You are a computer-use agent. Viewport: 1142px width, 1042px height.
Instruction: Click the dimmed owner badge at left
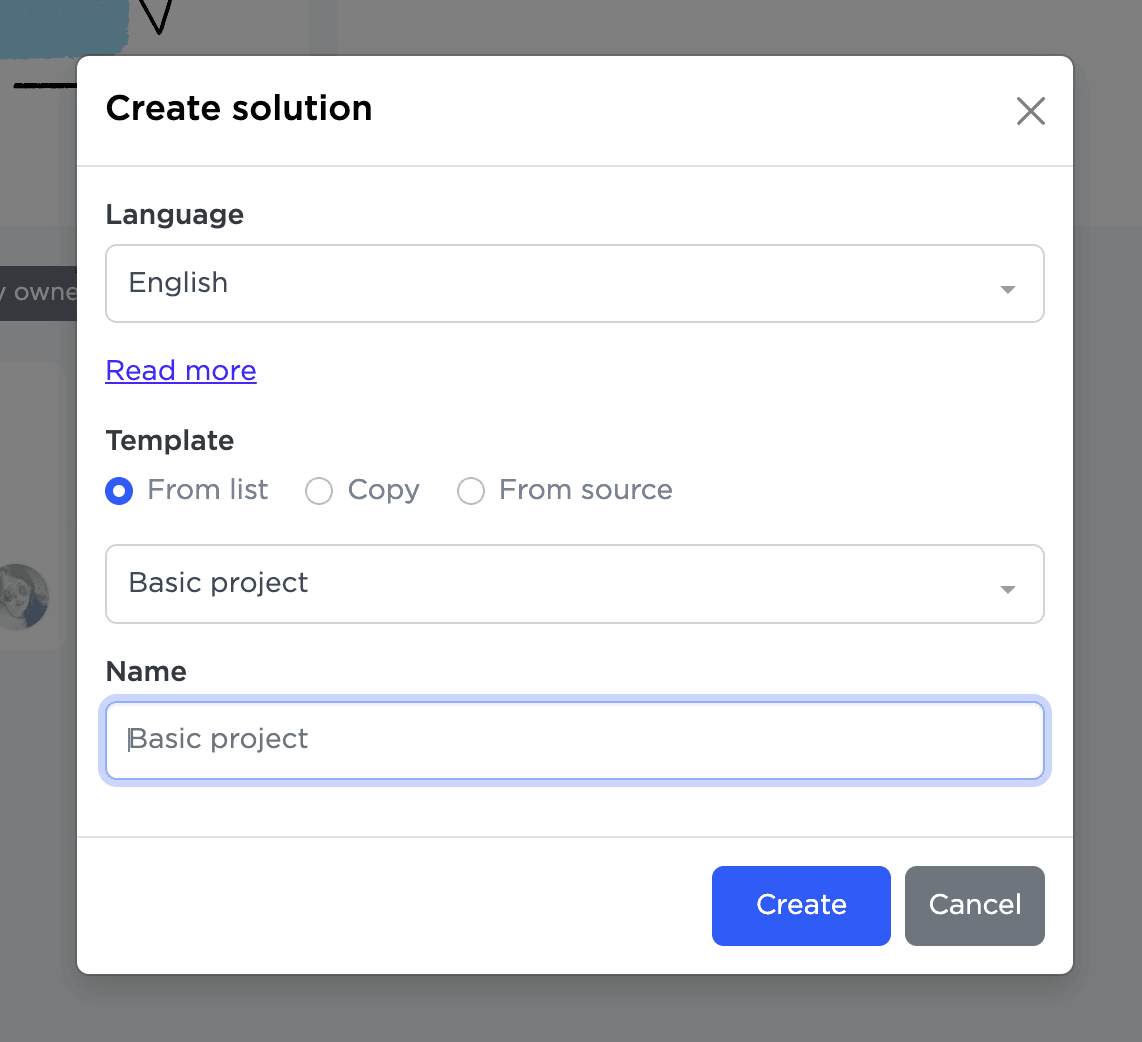(x=38, y=293)
